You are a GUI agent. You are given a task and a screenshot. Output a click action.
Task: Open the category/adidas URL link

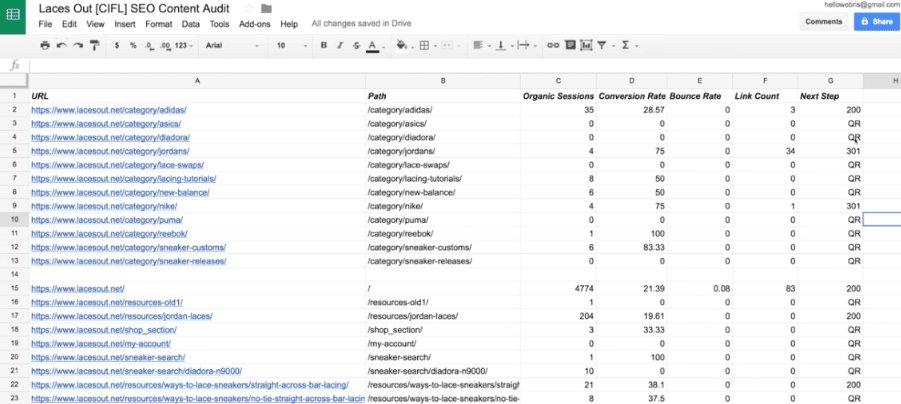point(109,110)
